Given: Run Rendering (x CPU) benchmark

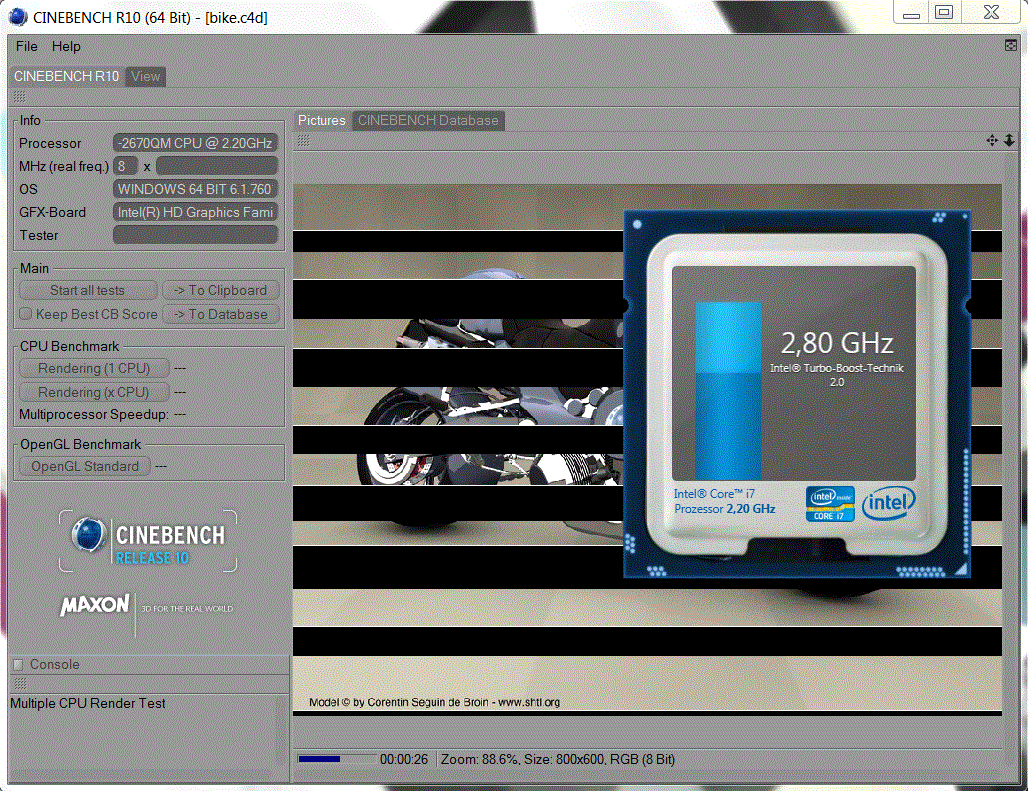Looking at the screenshot, I should (94, 392).
